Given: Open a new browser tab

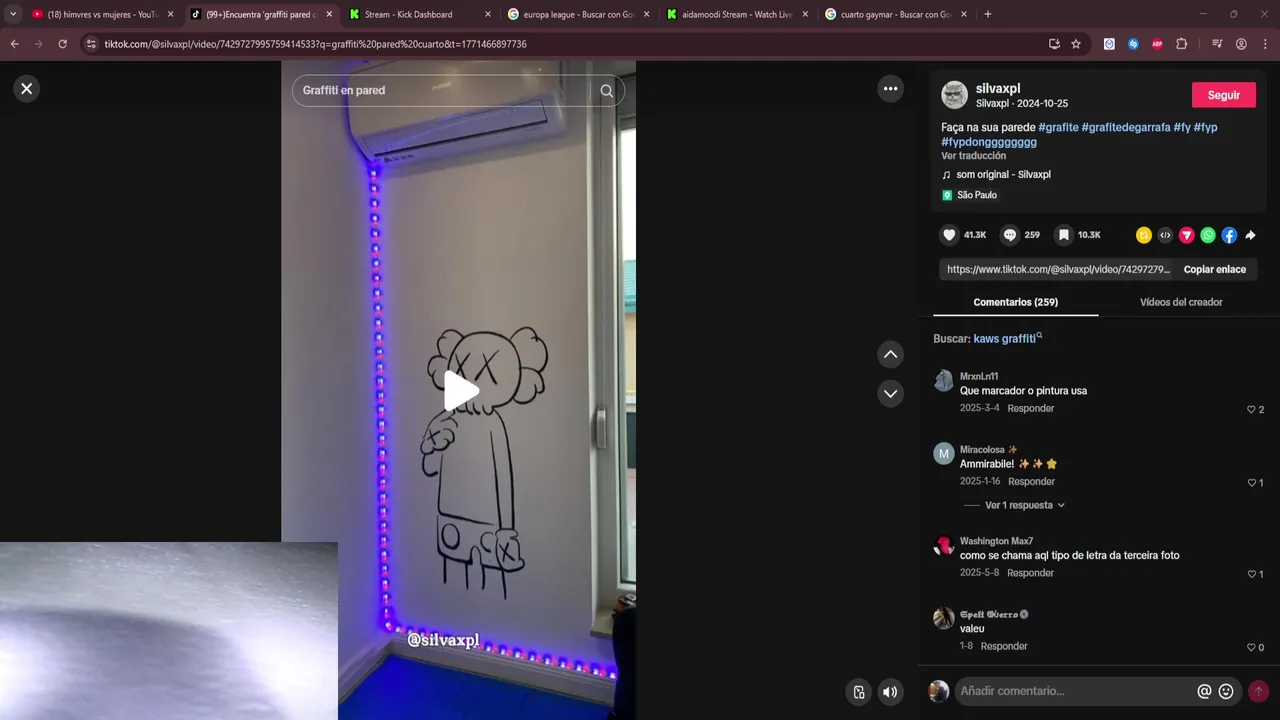Looking at the screenshot, I should 988,15.
